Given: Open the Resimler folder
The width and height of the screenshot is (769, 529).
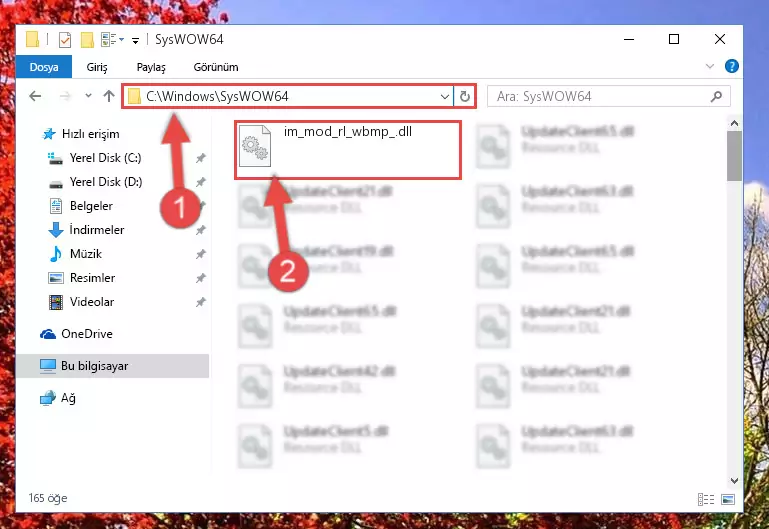Looking at the screenshot, I should pyautogui.click(x=92, y=278).
